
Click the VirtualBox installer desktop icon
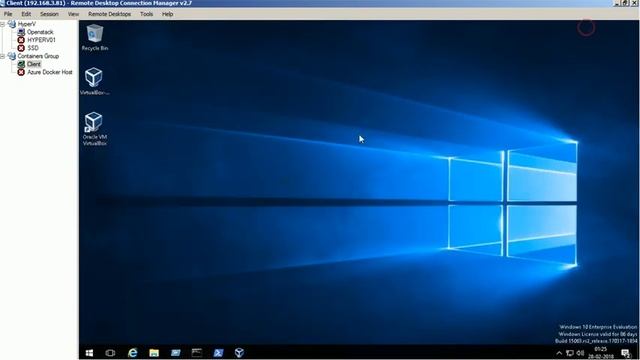[x=94, y=81]
